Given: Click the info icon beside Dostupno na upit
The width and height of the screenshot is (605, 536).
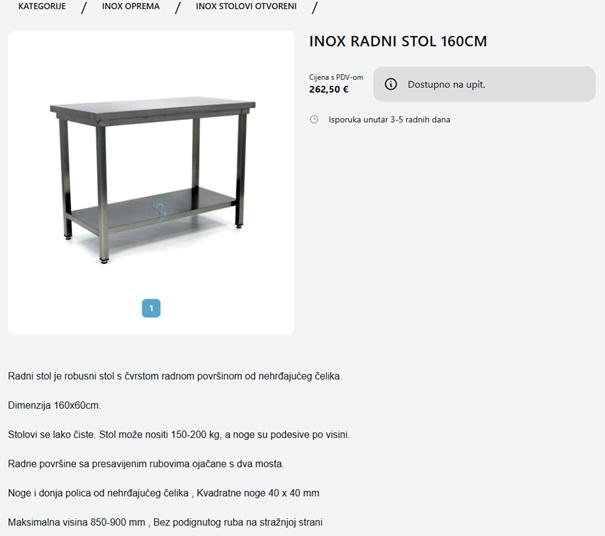Looking at the screenshot, I should point(390,84).
